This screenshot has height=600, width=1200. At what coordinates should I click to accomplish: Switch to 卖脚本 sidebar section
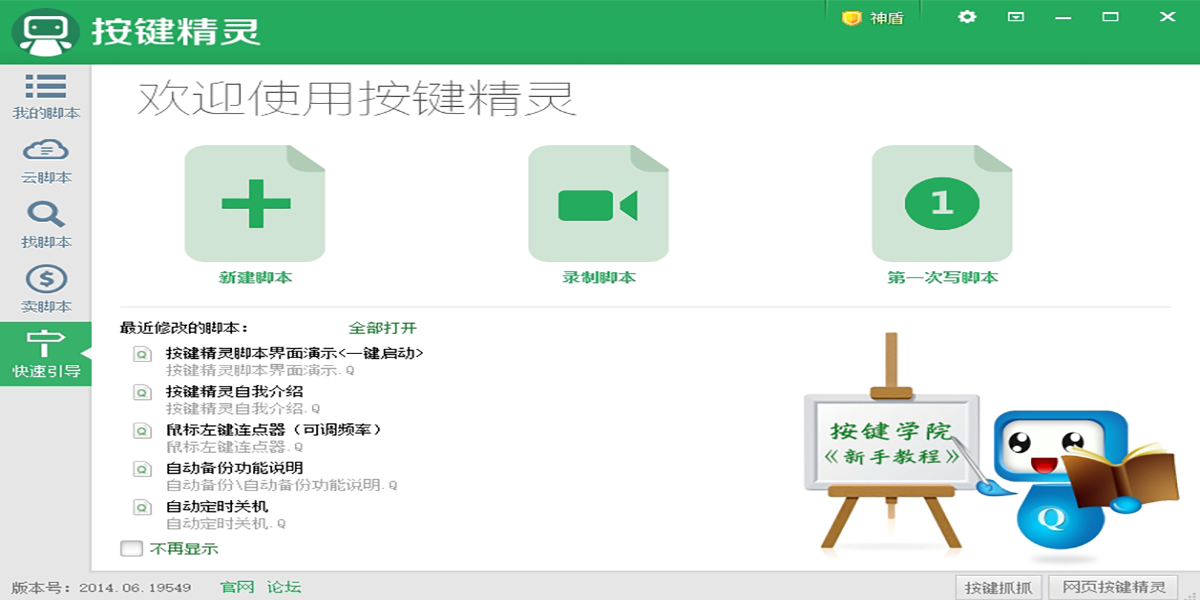click(45, 288)
